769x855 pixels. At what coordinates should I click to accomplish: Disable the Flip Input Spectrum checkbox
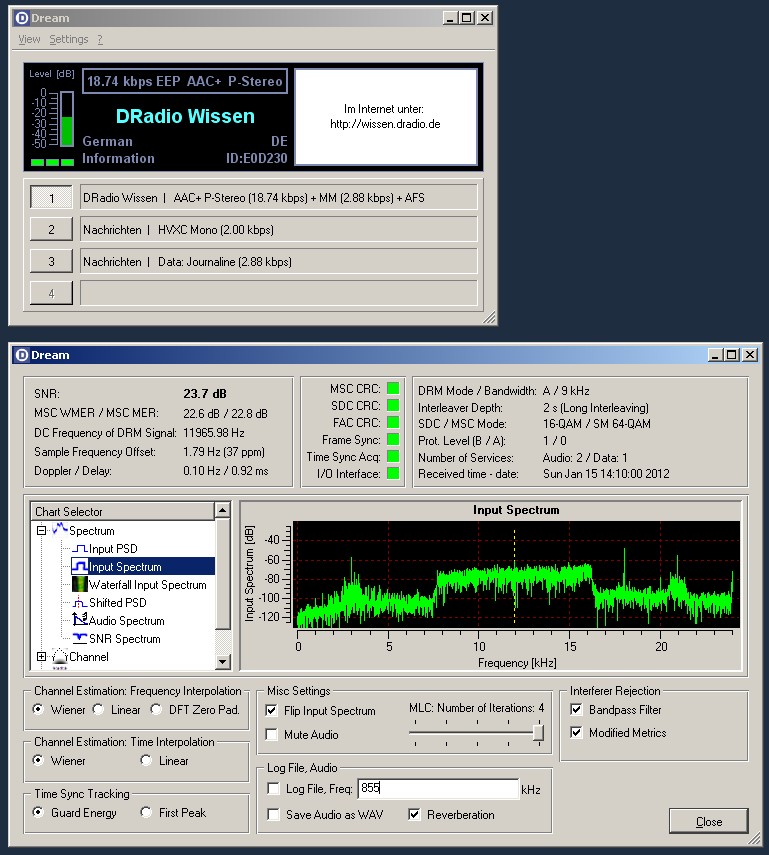[x=272, y=711]
